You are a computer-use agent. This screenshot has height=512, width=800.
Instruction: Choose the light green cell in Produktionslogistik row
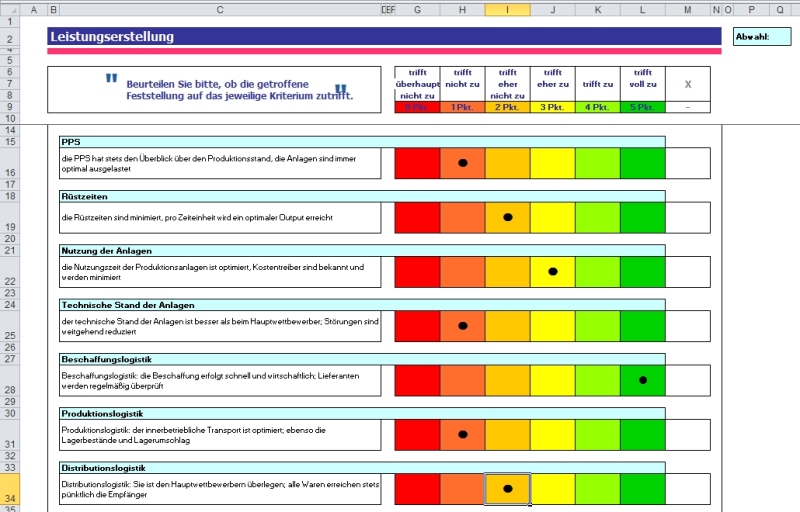597,434
